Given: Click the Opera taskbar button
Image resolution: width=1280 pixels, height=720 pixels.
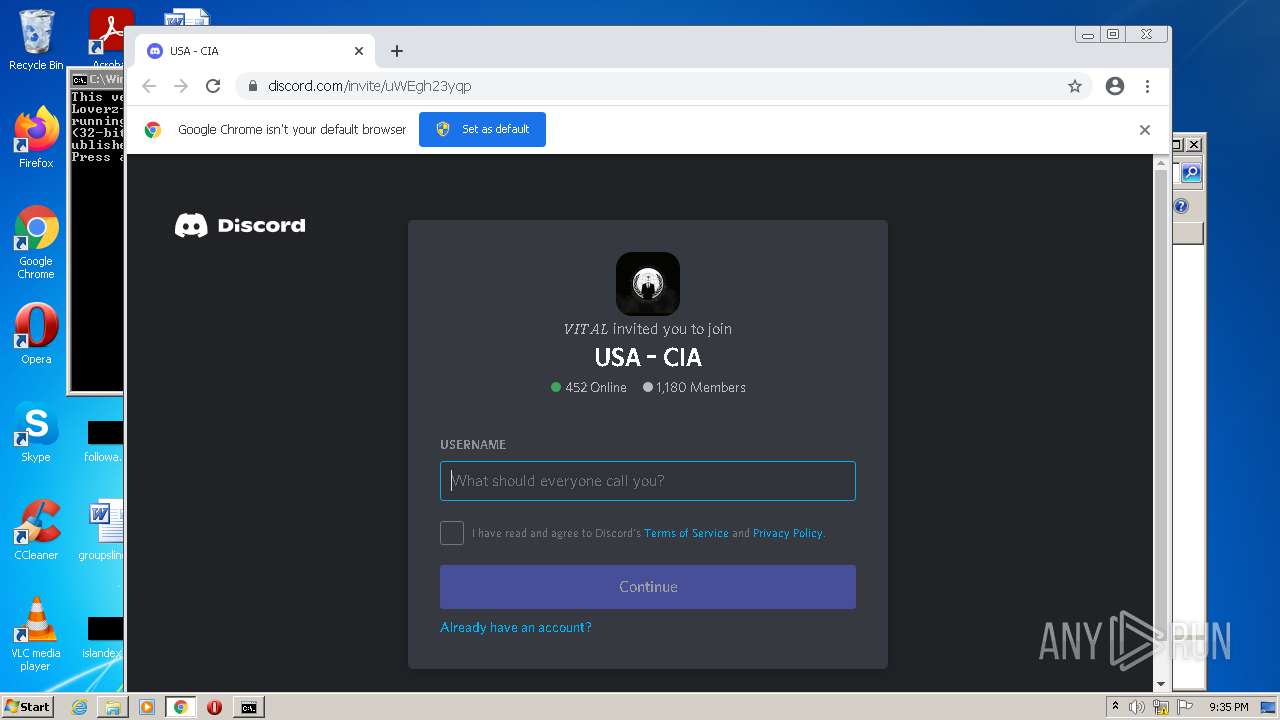Looking at the screenshot, I should click(214, 707).
